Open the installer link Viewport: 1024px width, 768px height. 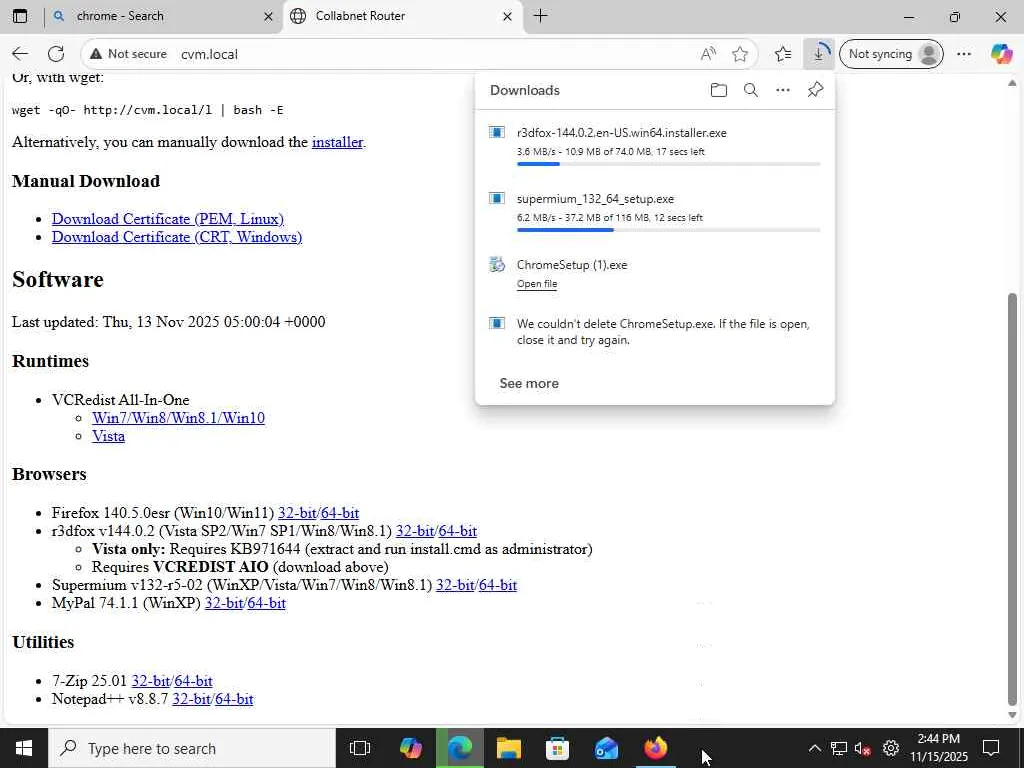(x=337, y=142)
